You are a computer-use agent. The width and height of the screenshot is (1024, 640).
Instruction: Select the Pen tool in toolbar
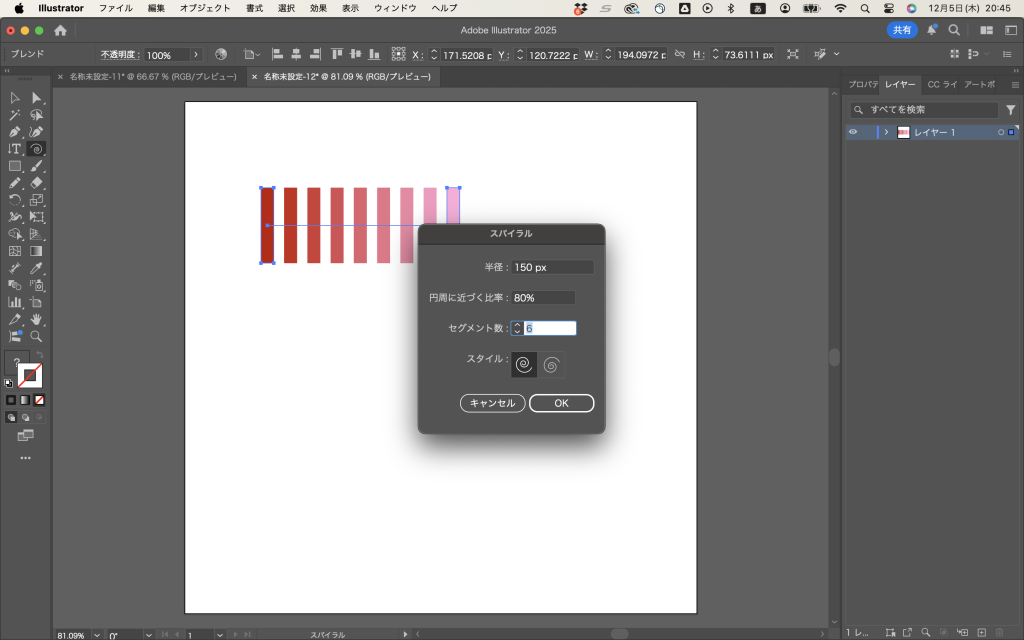coord(15,132)
